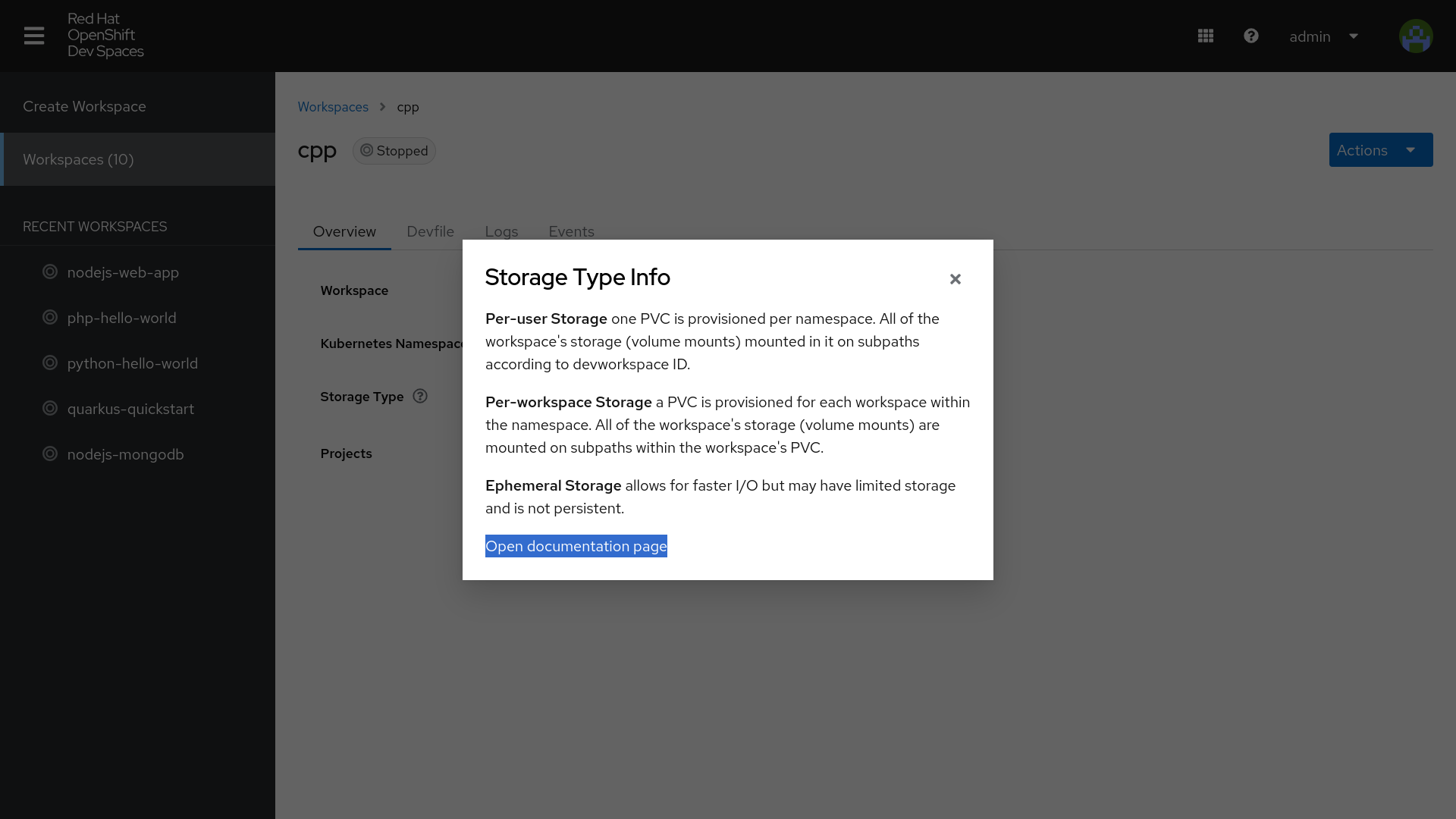Click the quarkus-quickstart workspace status icon
Screen dimensions: 1456x819
click(x=50, y=408)
